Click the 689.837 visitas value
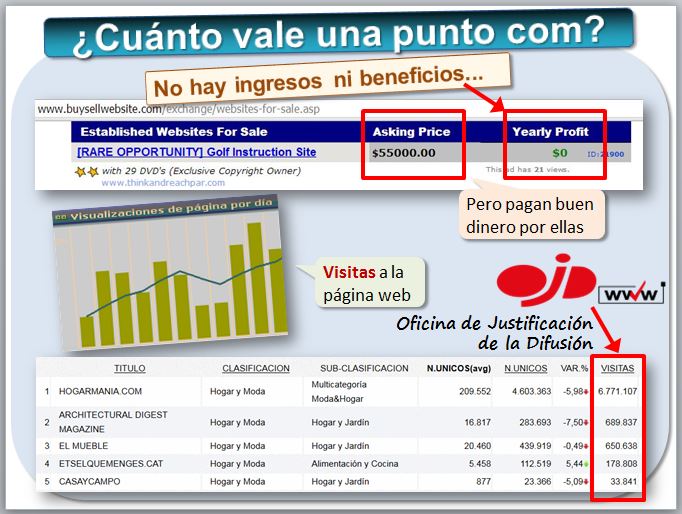The width and height of the screenshot is (682, 514). pyautogui.click(x=621, y=422)
